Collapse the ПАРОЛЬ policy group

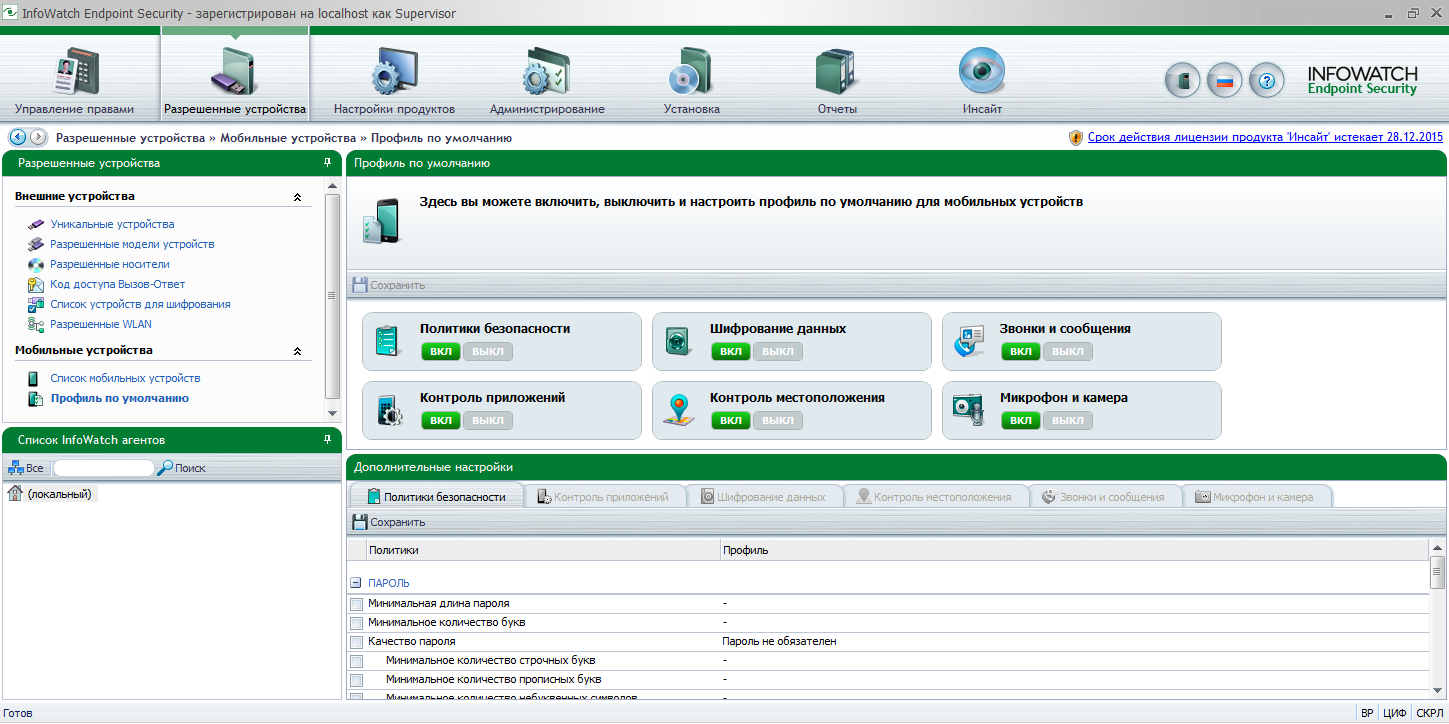pos(356,583)
